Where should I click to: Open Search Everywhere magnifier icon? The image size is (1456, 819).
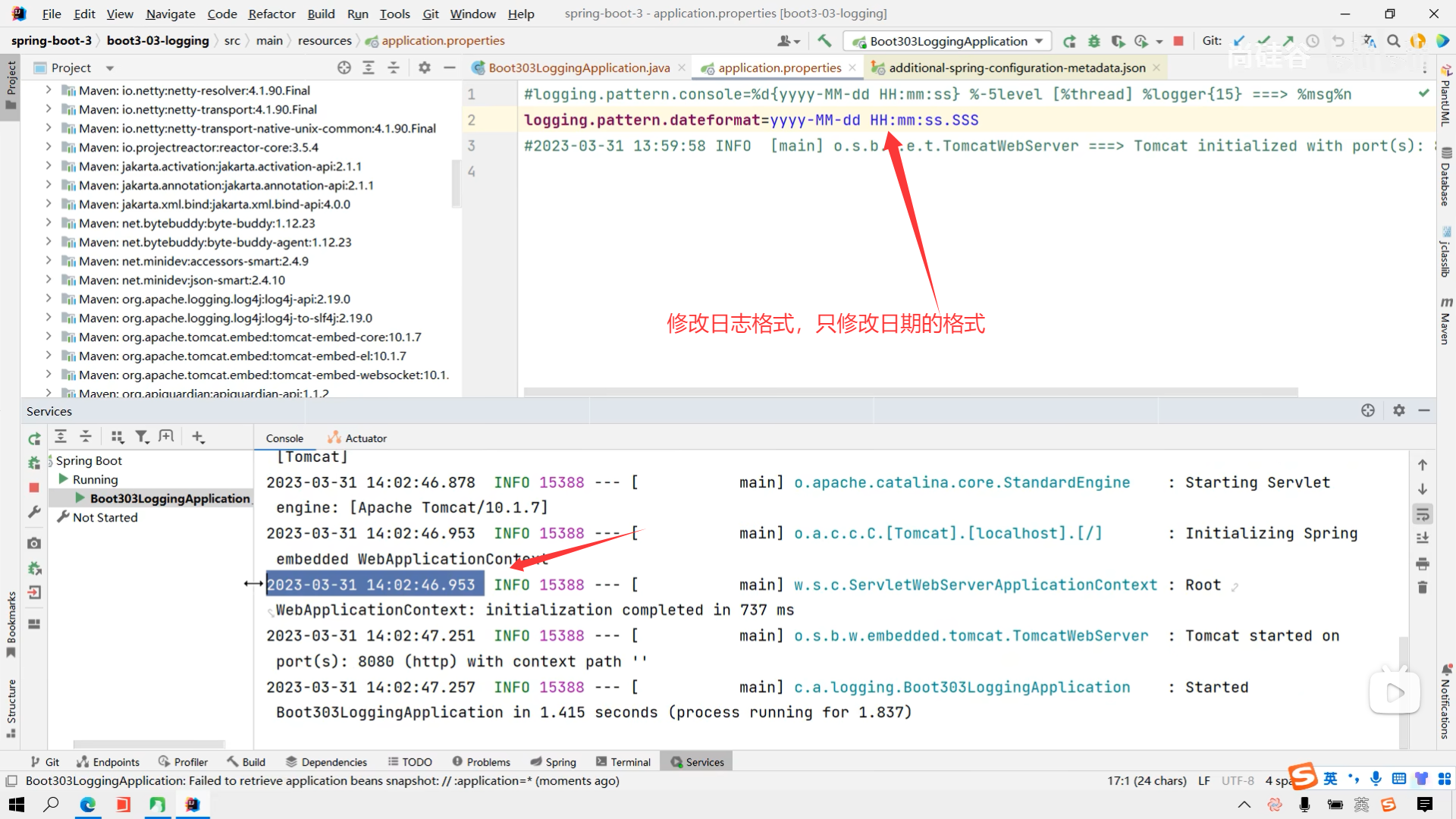[x=1393, y=41]
